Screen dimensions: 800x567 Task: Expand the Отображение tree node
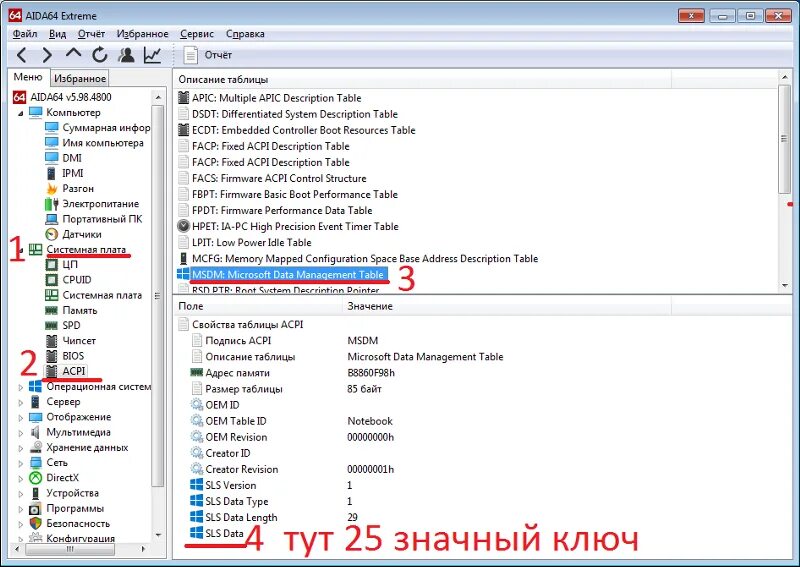20,418
